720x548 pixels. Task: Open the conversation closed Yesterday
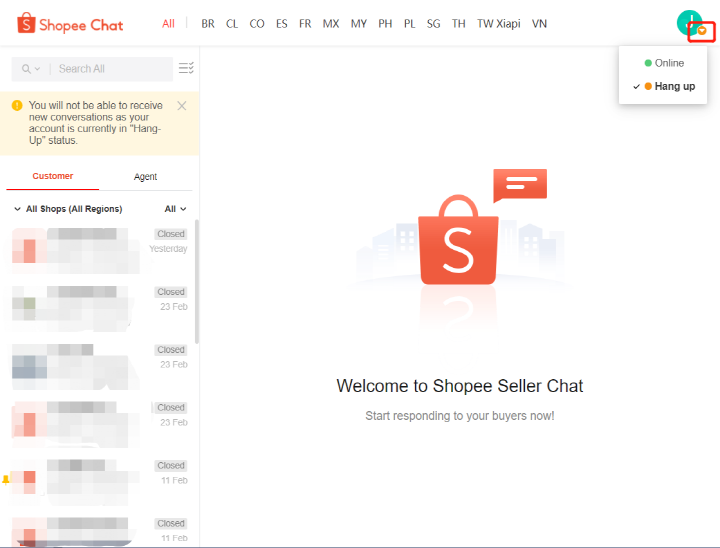click(x=99, y=250)
